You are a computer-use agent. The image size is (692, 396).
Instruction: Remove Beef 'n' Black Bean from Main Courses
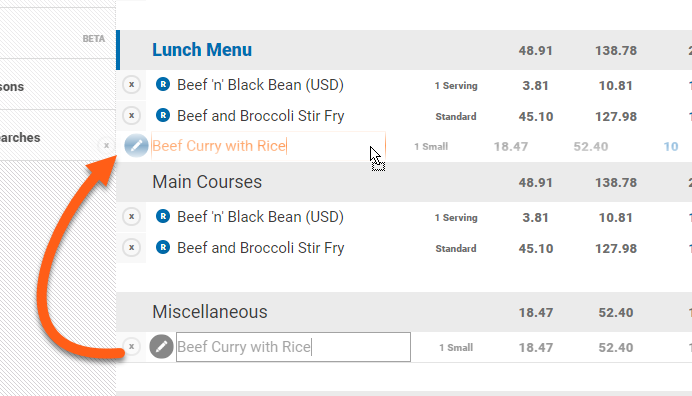click(132, 216)
